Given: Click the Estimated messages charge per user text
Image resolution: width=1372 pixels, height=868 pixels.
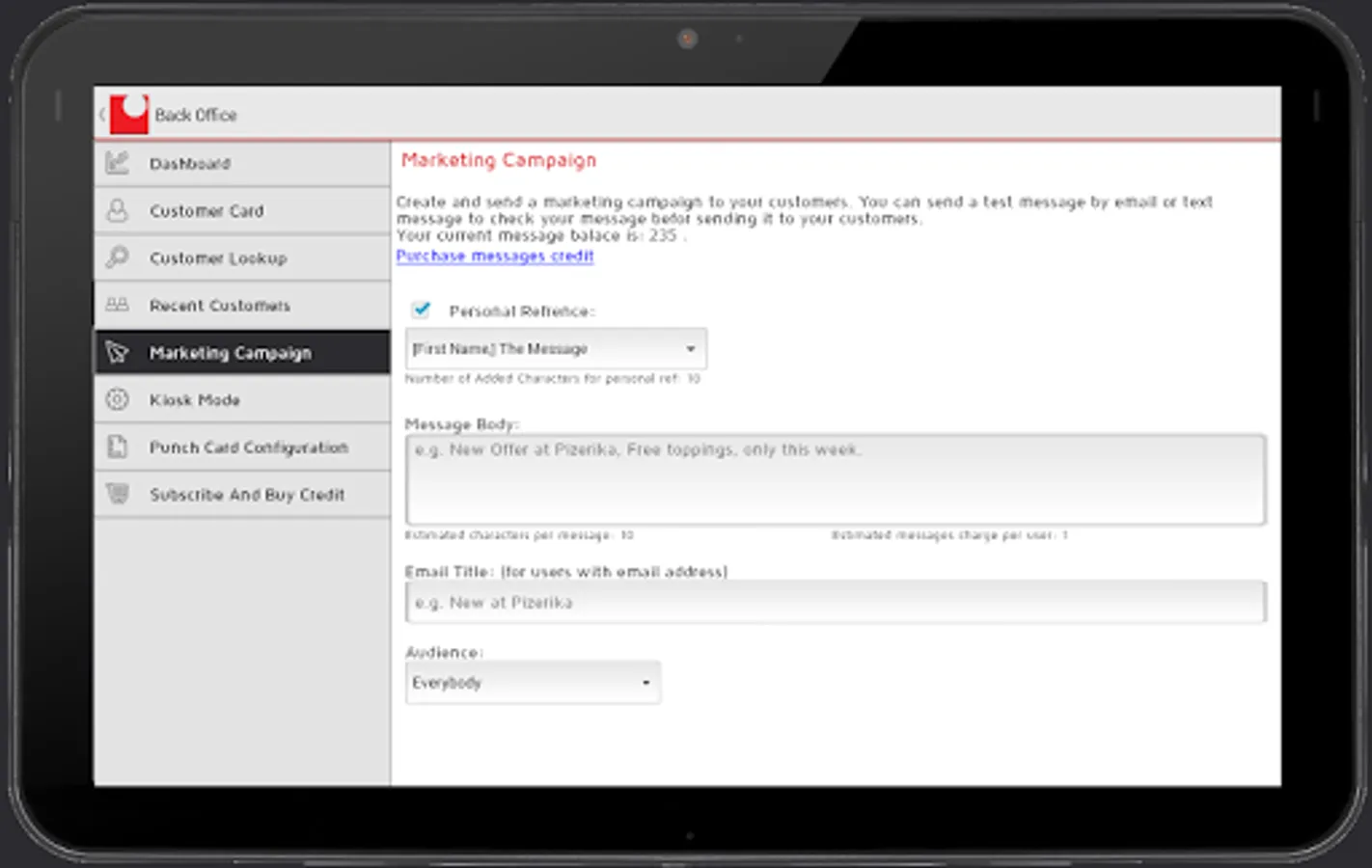Looking at the screenshot, I should pos(950,535).
